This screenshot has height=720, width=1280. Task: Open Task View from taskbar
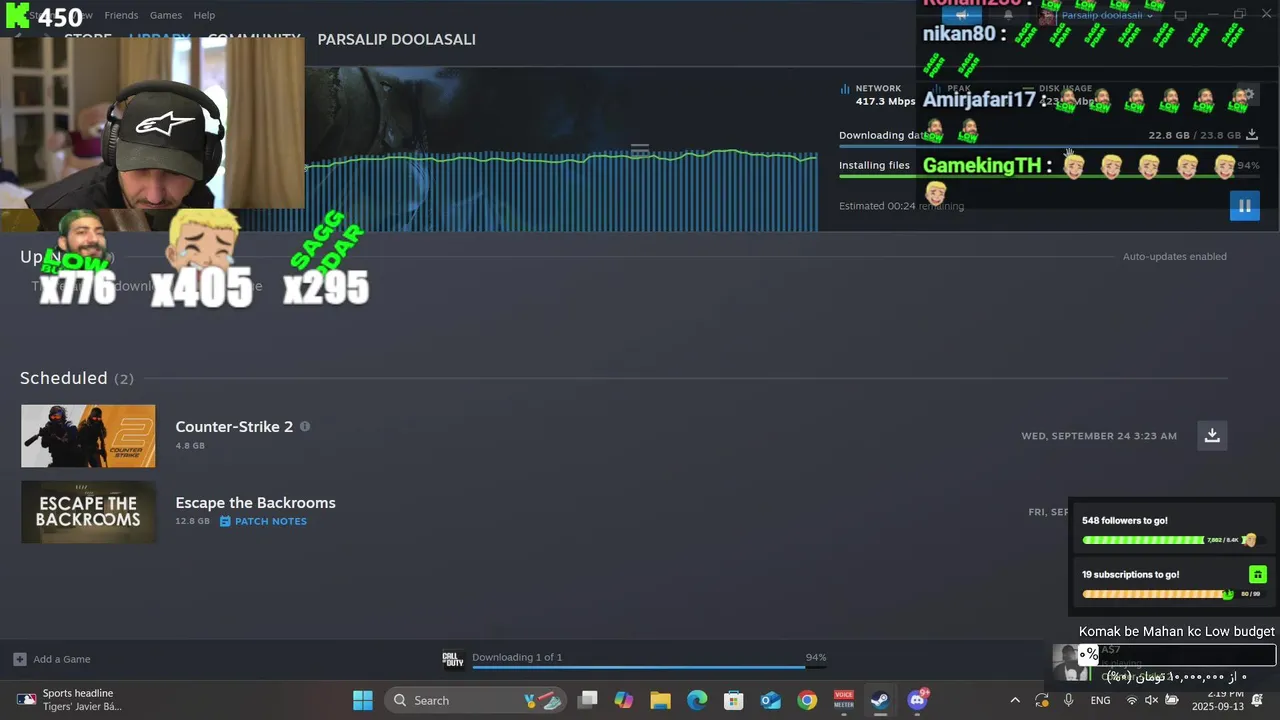point(588,700)
